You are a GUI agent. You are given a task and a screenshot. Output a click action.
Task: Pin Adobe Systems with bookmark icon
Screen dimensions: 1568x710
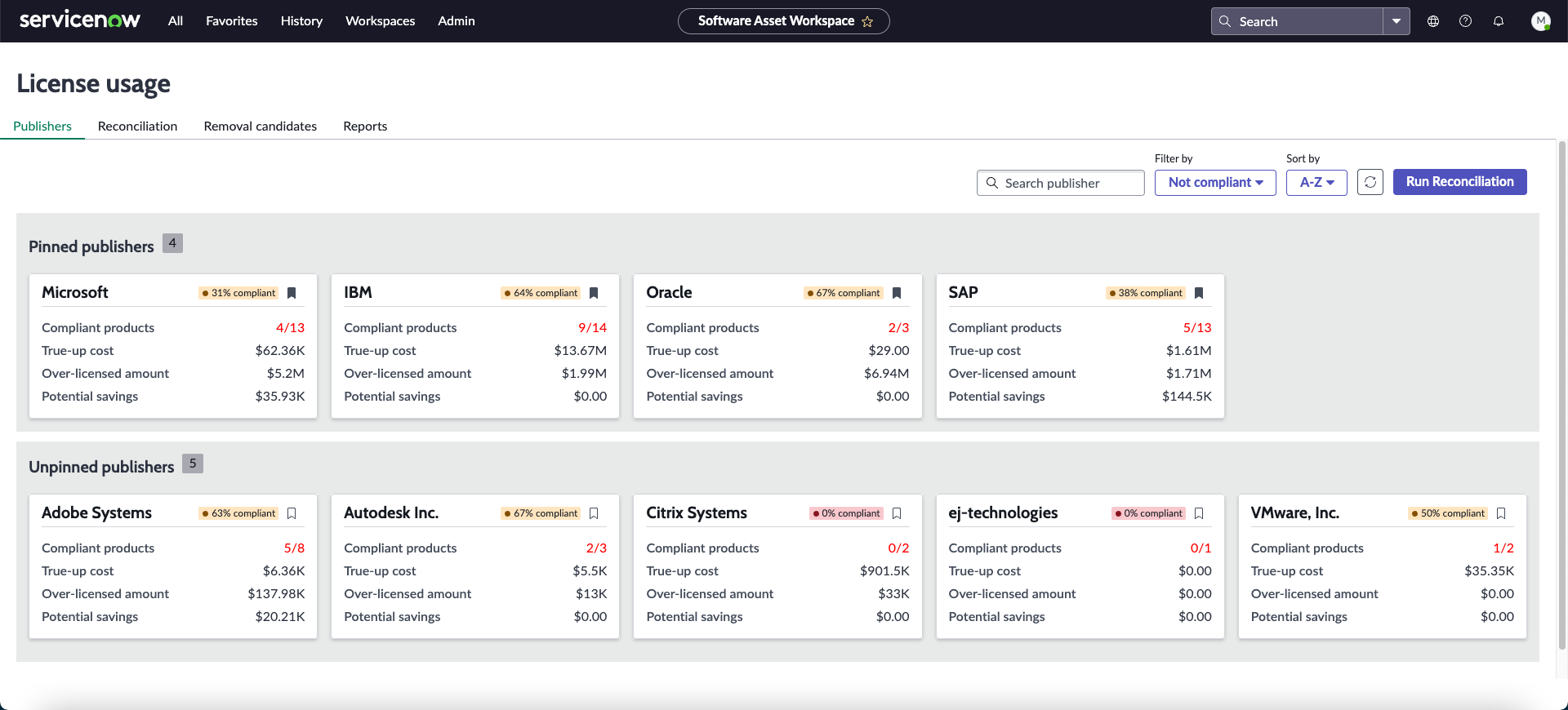pyautogui.click(x=292, y=513)
